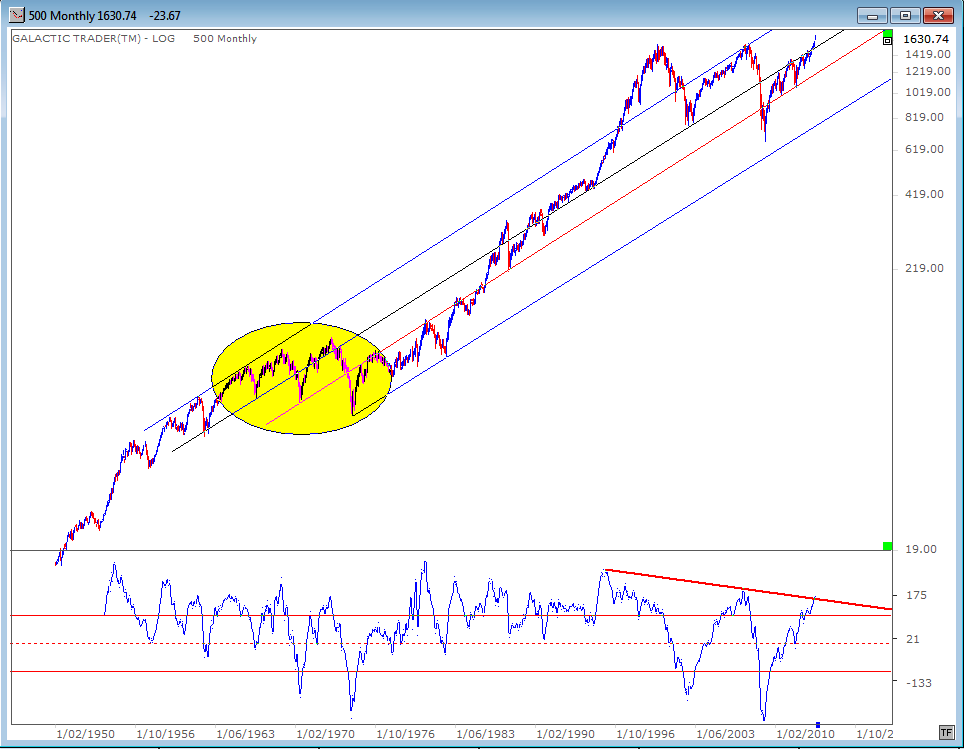This screenshot has width=964, height=749.
Task: Click the '500 Monthly' label inside the chart
Action: point(225,38)
